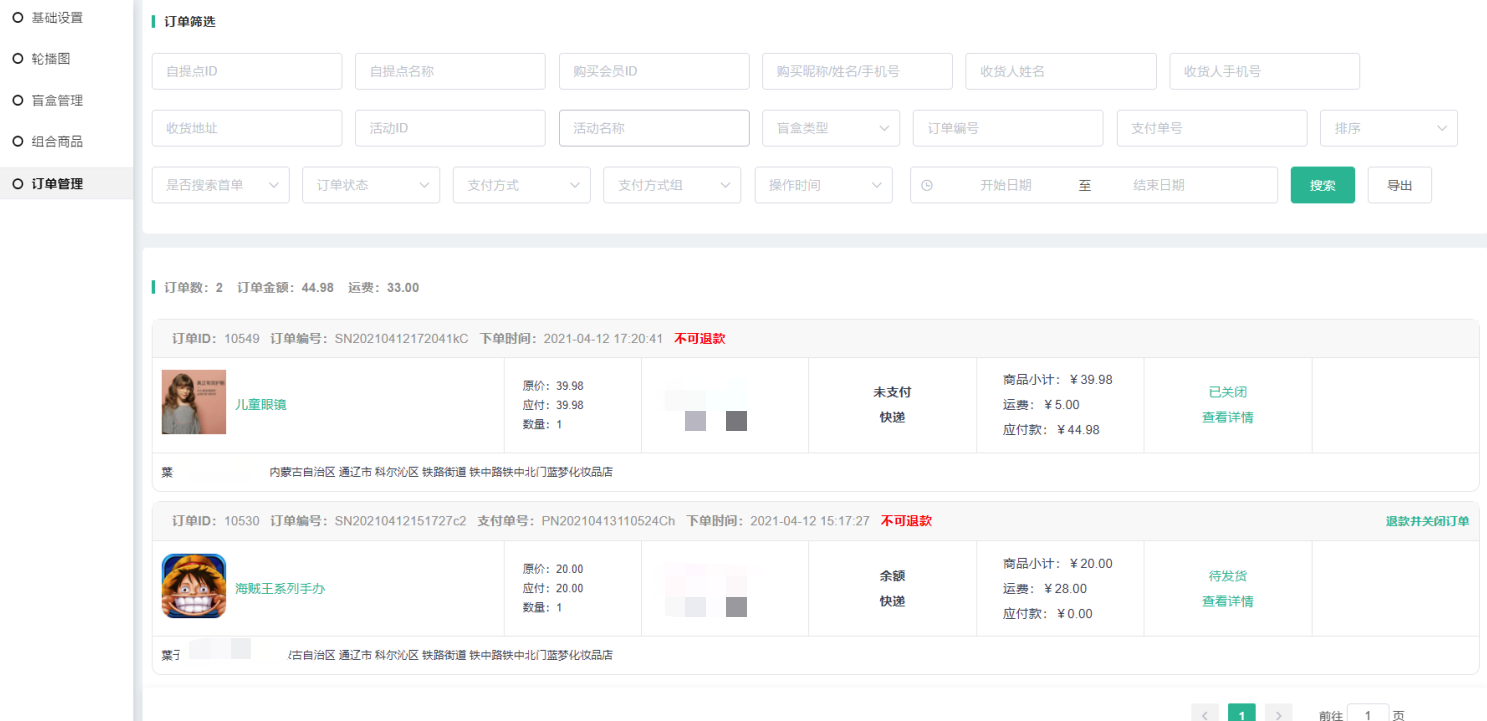
Task: Click the next page arrow in pagination
Action: click(1278, 714)
